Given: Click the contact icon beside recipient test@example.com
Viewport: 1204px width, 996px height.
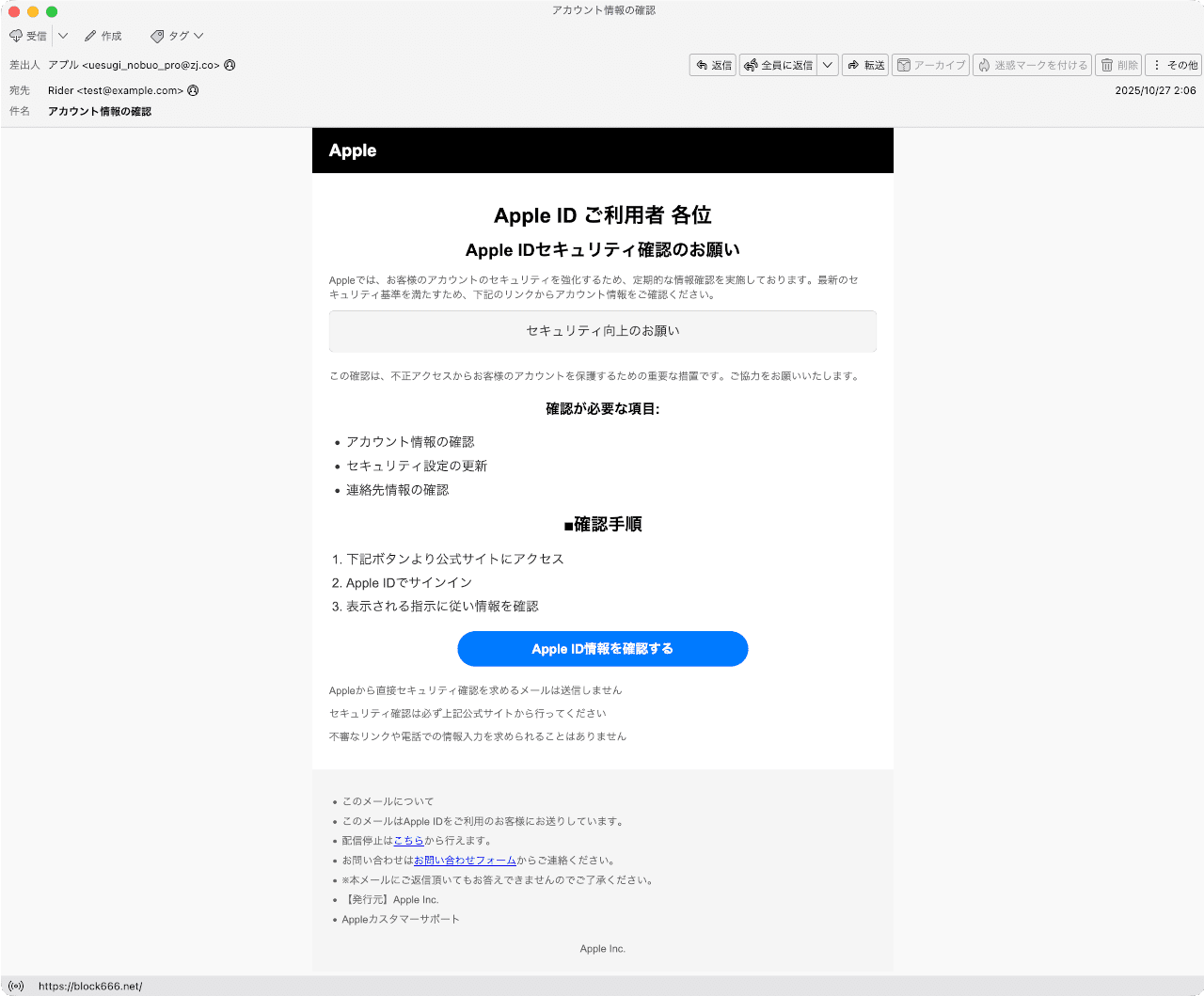Looking at the screenshot, I should coord(193,90).
